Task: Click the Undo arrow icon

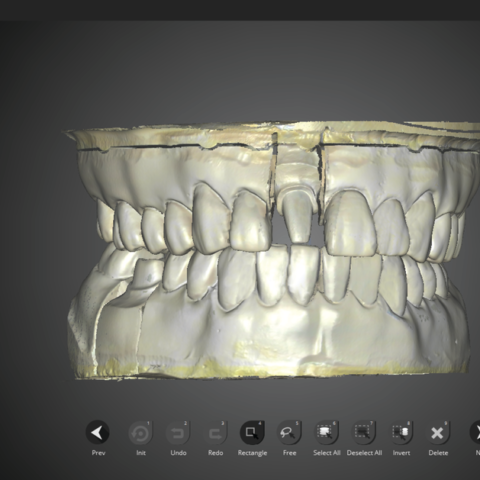Action: [178, 433]
